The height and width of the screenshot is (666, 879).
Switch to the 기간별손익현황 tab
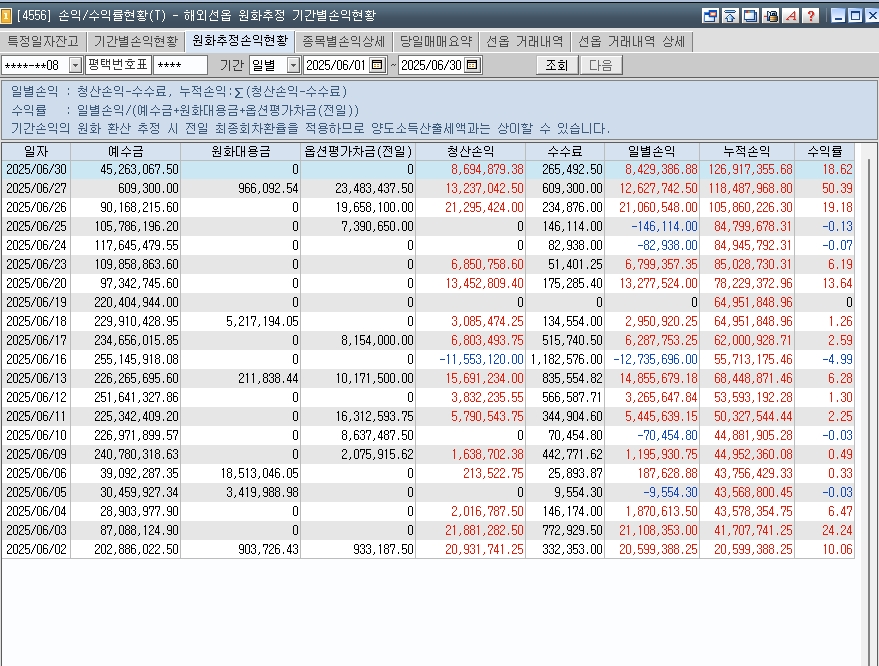click(136, 41)
